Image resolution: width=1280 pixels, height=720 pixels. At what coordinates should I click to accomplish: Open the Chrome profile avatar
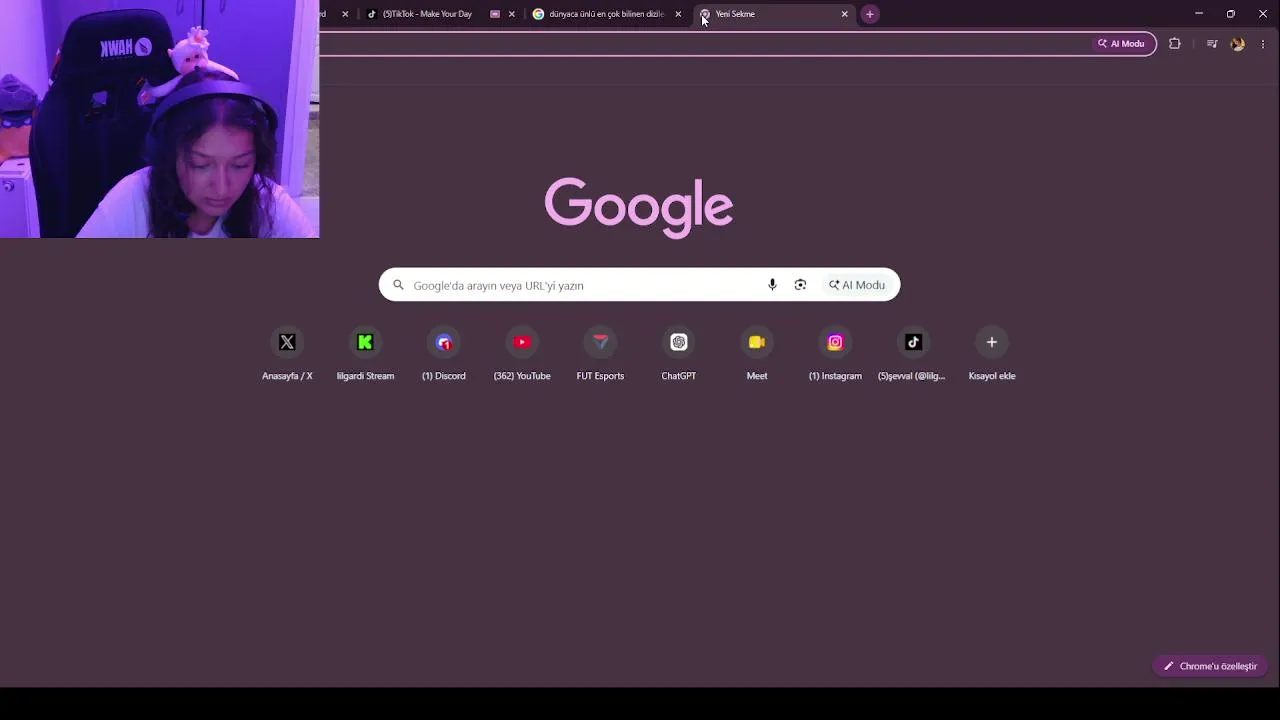pyautogui.click(x=1238, y=44)
